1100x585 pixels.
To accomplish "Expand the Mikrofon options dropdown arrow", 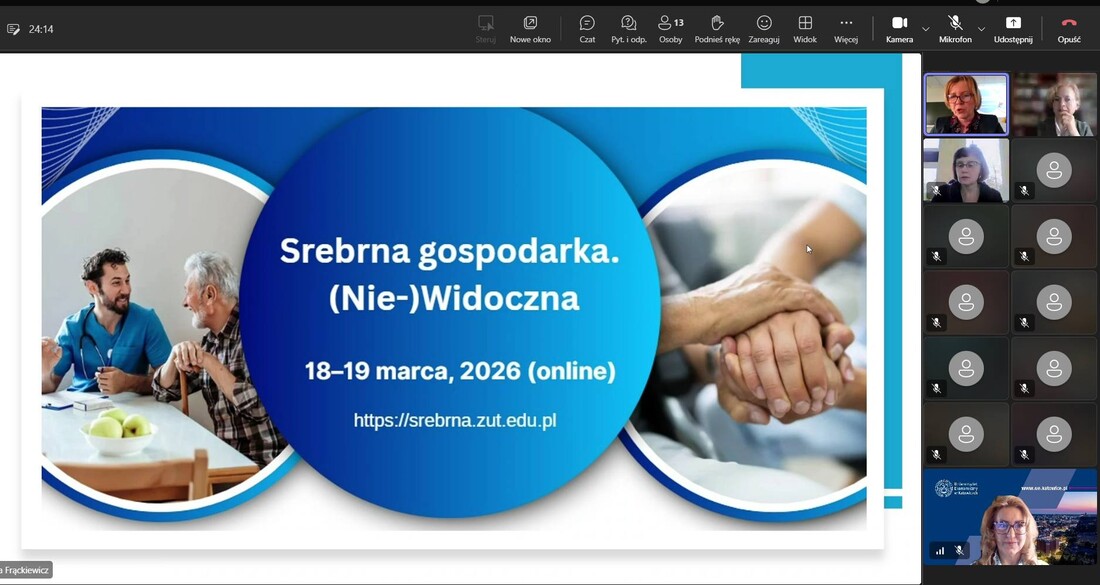I will point(981,29).
